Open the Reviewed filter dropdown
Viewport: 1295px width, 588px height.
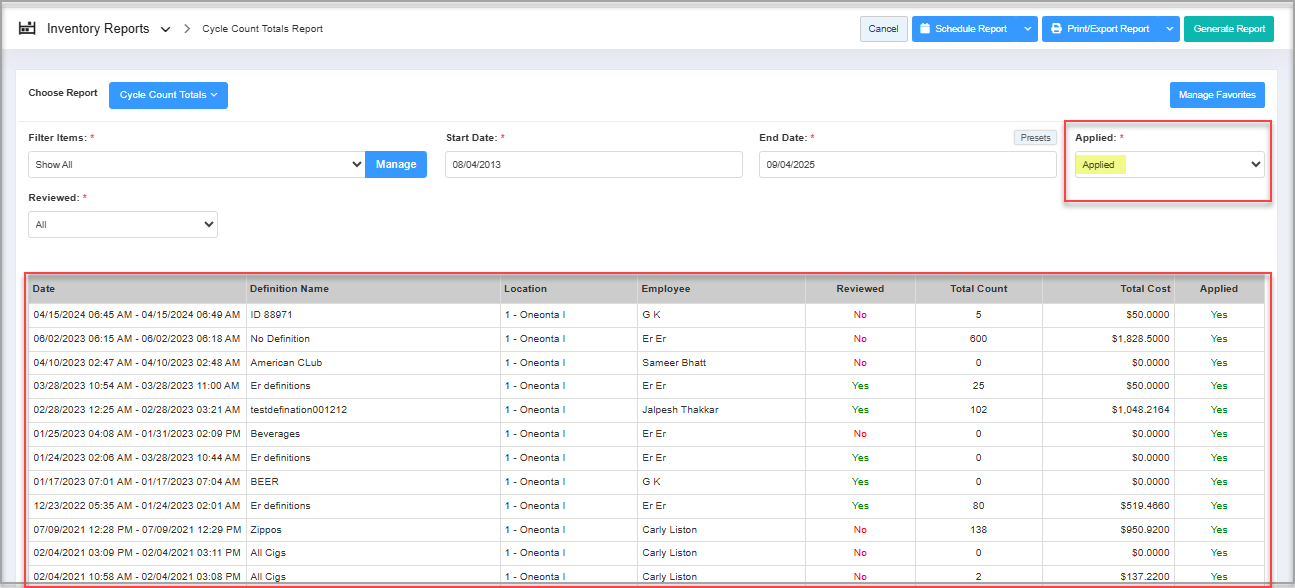pos(122,225)
